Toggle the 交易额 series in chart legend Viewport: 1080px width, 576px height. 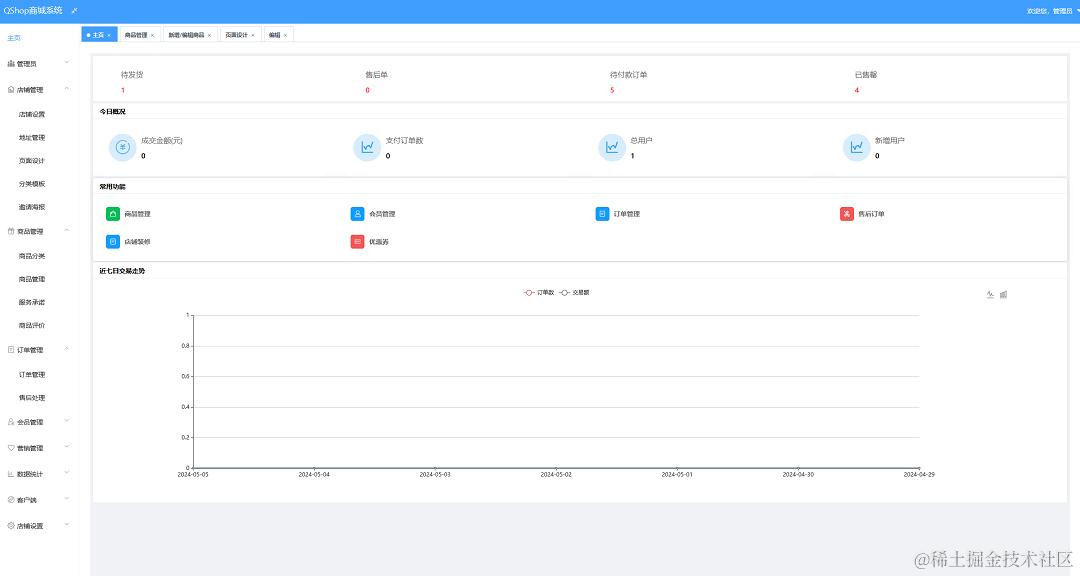(x=574, y=293)
